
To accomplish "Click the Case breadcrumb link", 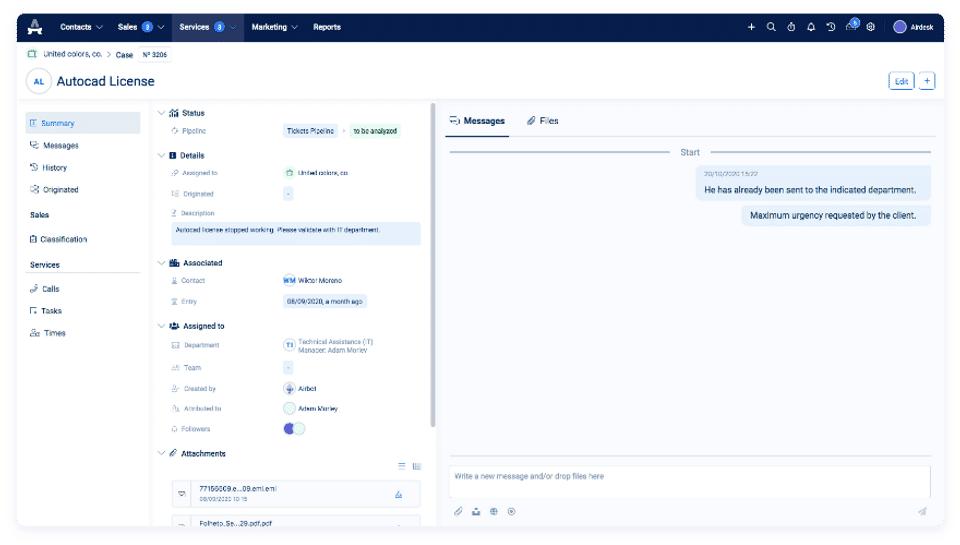I will pos(124,54).
